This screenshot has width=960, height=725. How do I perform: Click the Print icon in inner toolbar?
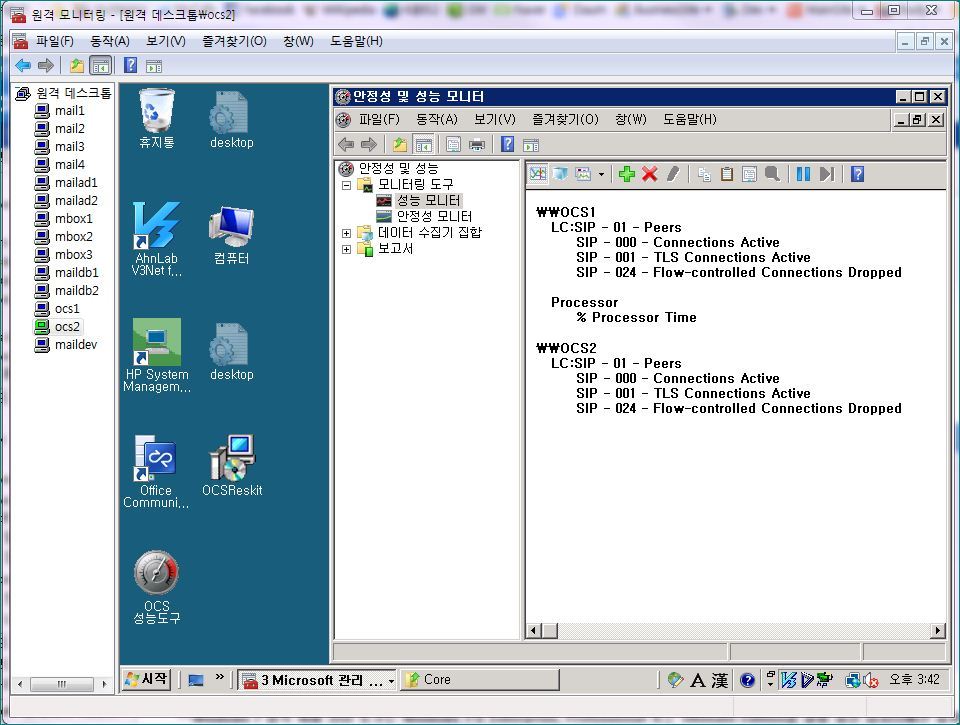pos(477,145)
